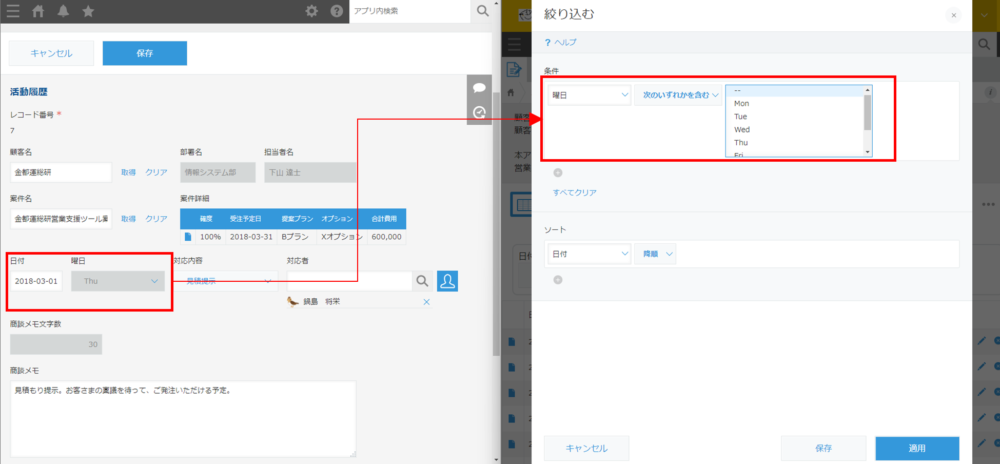Go to the portal home icon
Screen dimensions: 1000x464
(x=38, y=12)
